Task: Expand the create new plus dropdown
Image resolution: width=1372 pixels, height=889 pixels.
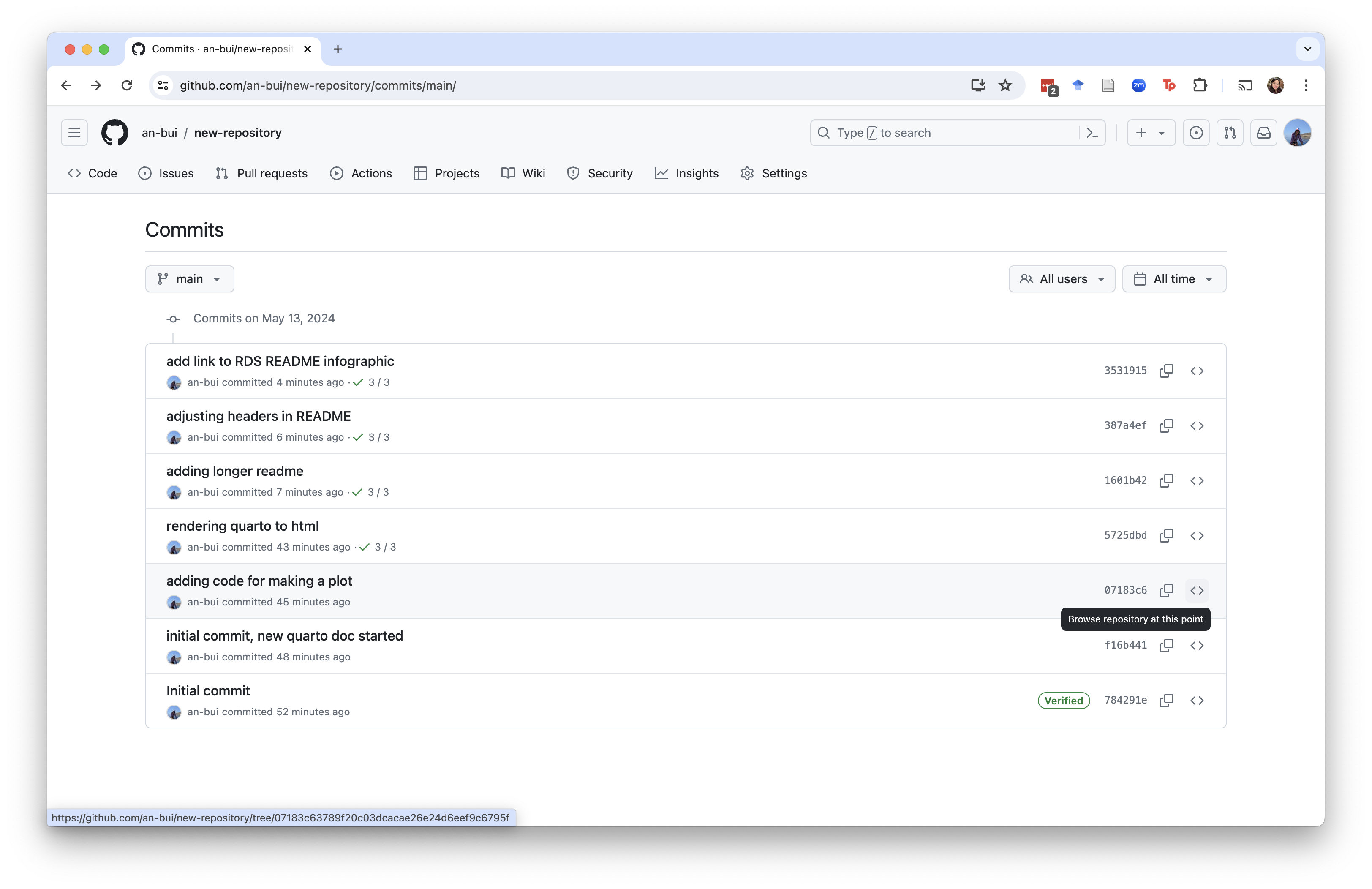Action: click(1150, 133)
